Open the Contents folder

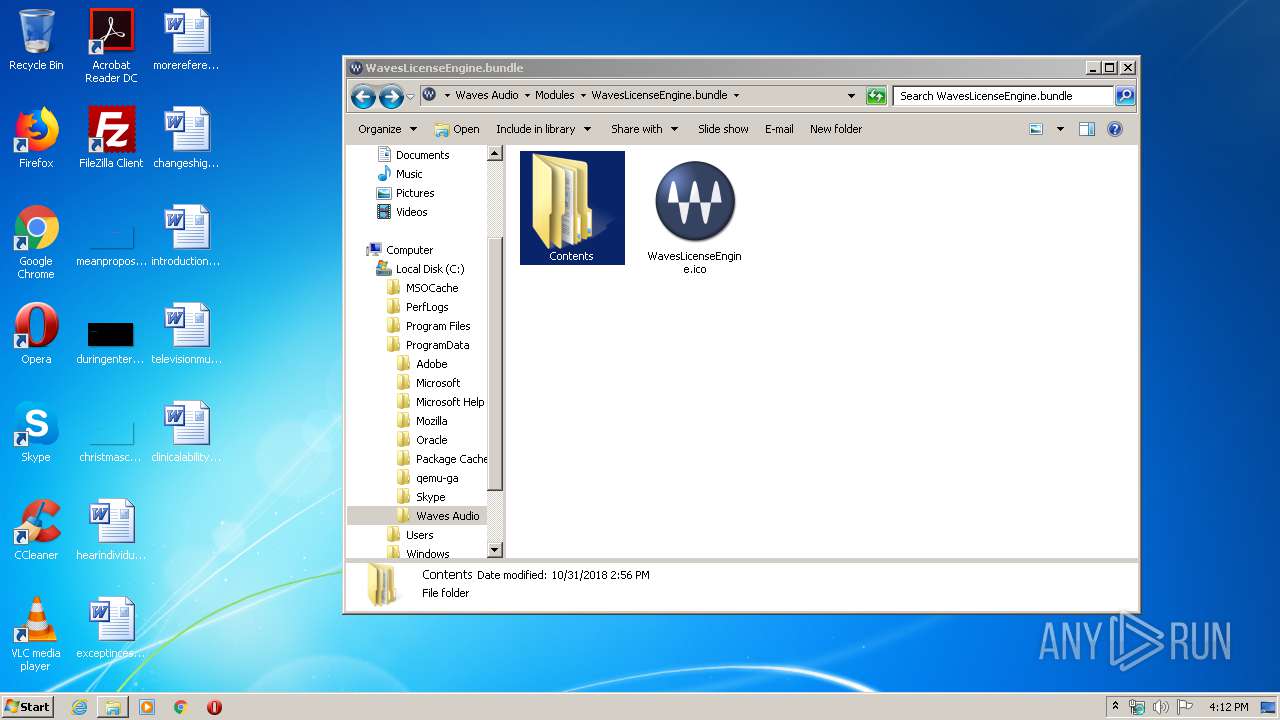tap(571, 207)
